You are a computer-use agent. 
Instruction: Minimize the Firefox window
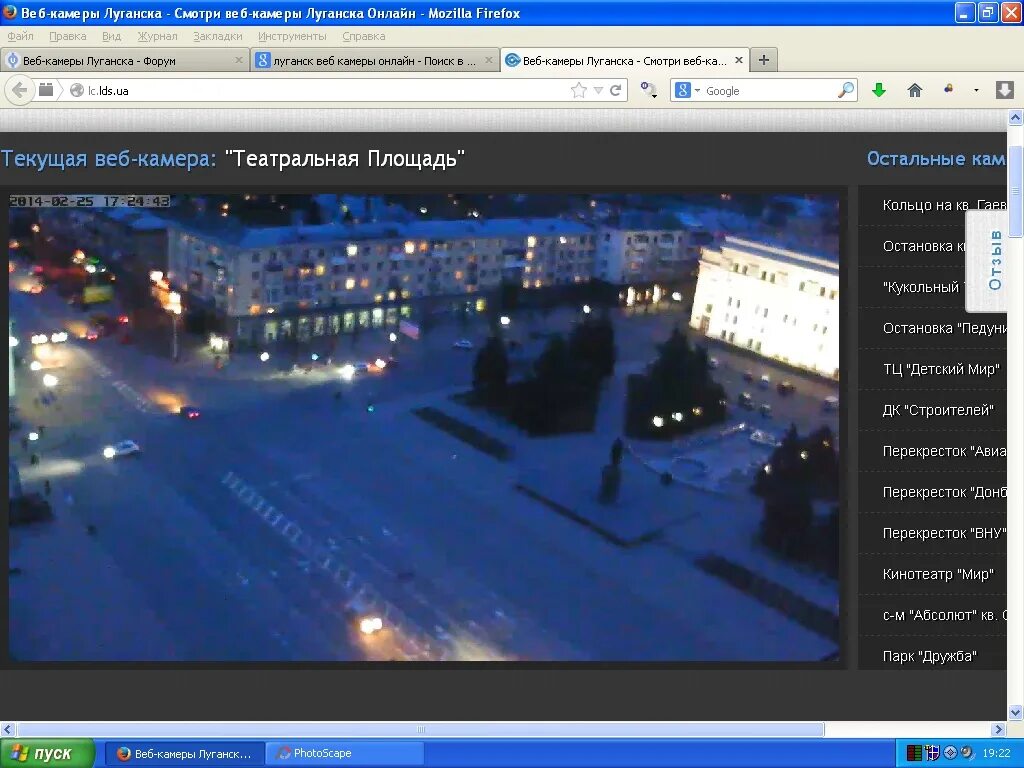pyautogui.click(x=965, y=12)
